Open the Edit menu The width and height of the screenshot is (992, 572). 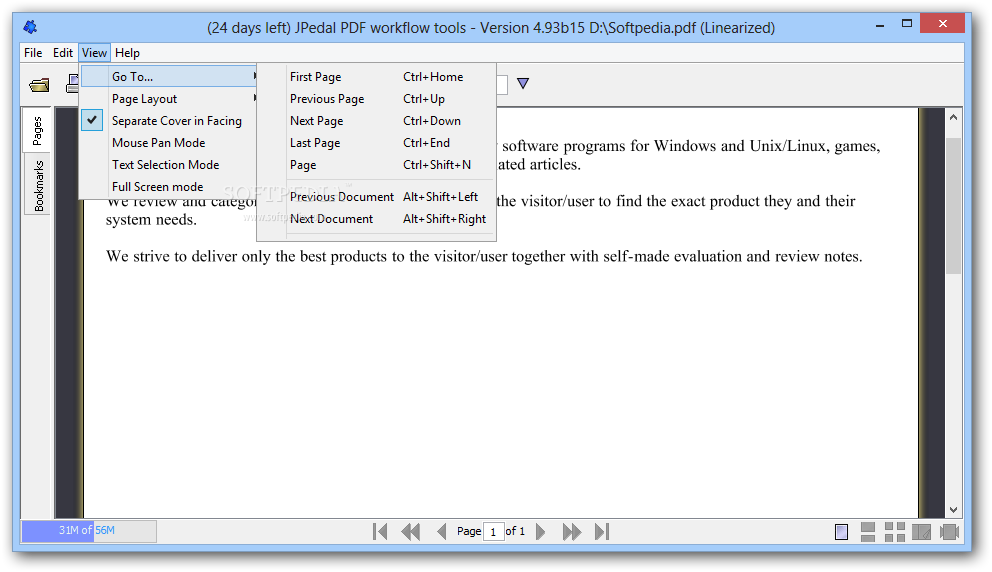(63, 53)
